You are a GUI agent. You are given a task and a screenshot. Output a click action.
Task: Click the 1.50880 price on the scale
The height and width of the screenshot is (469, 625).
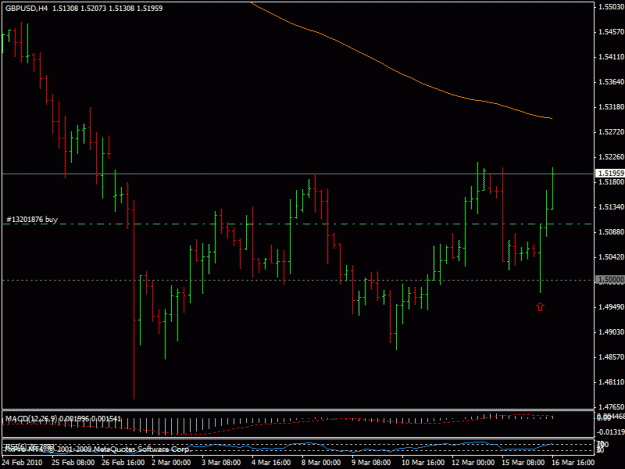point(611,232)
